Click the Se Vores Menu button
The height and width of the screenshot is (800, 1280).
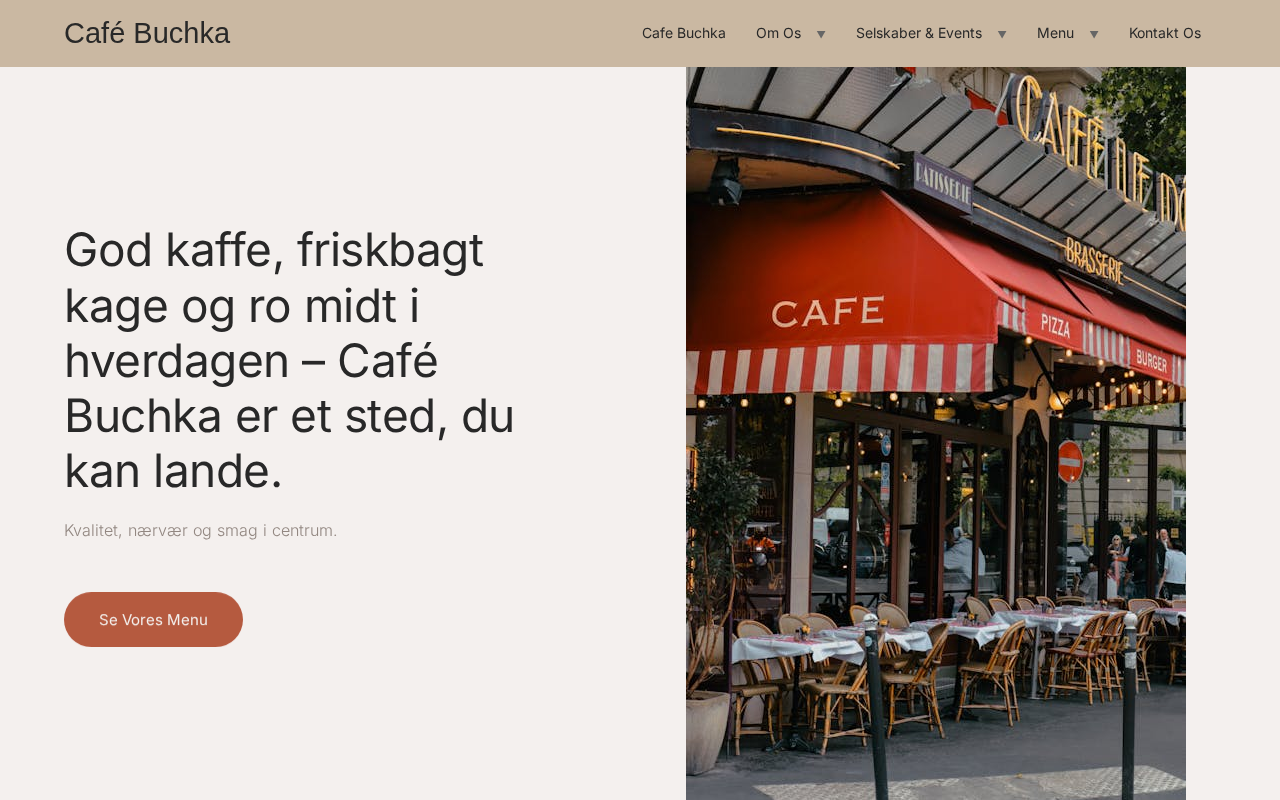tap(153, 619)
